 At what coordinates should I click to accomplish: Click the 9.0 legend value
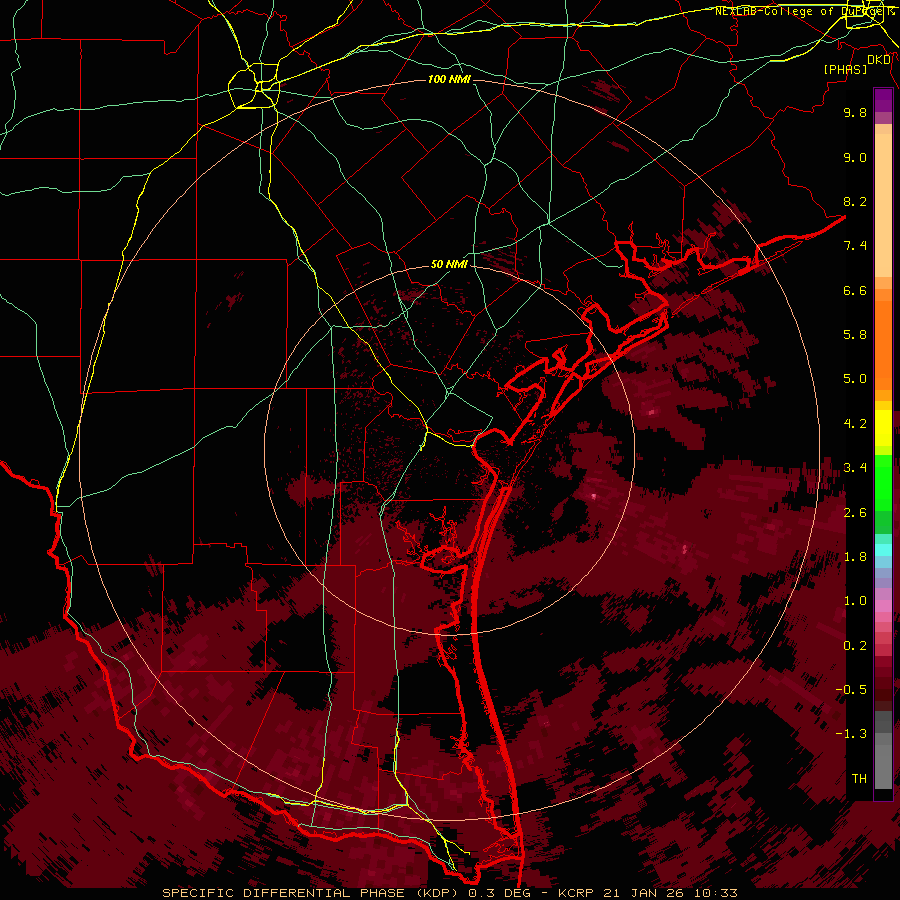pyautogui.click(x=855, y=157)
